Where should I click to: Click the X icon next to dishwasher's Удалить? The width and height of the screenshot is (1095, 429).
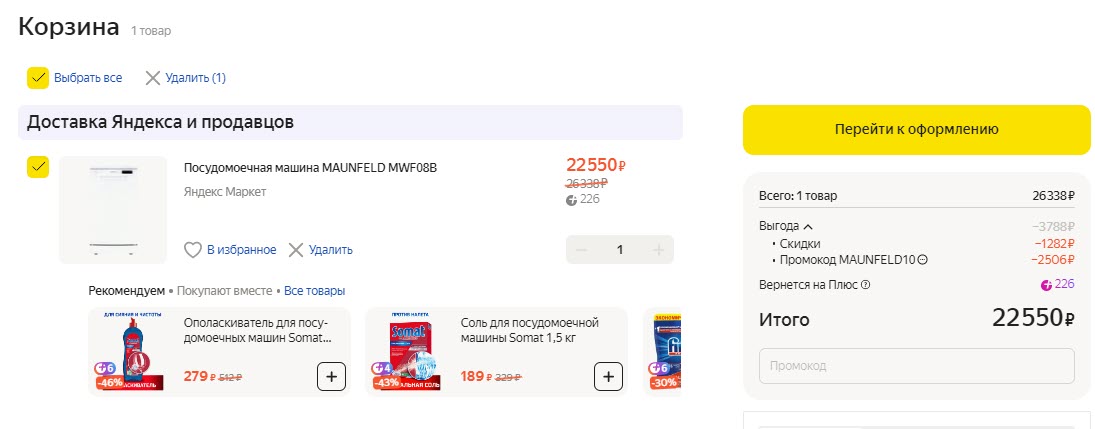coord(296,250)
